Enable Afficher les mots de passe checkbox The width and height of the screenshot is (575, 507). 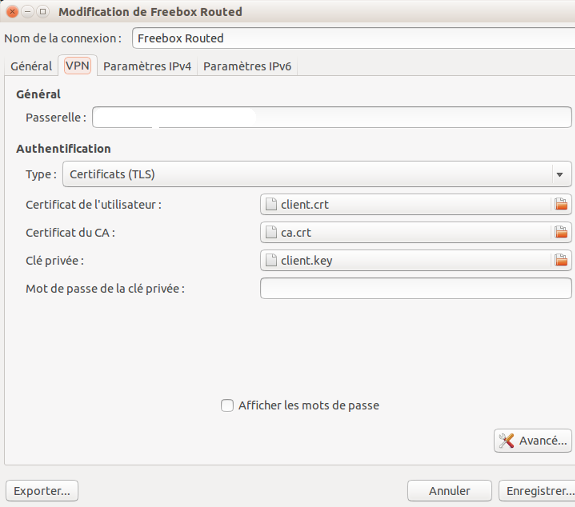click(x=227, y=405)
